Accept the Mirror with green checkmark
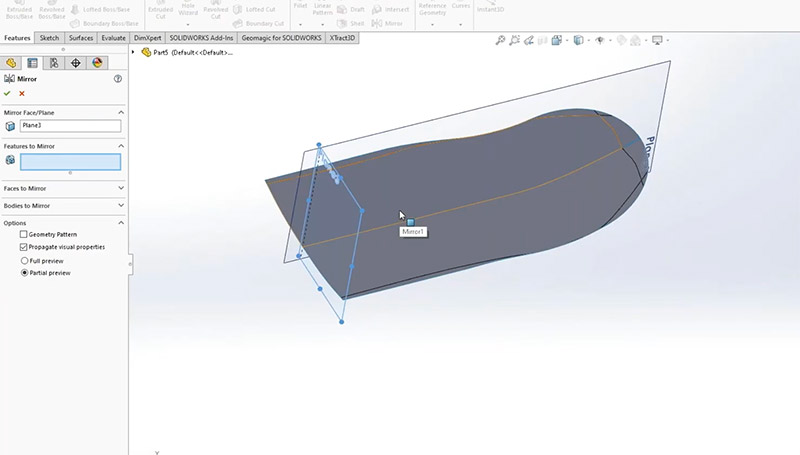The height and width of the screenshot is (455, 800). pos(8,93)
